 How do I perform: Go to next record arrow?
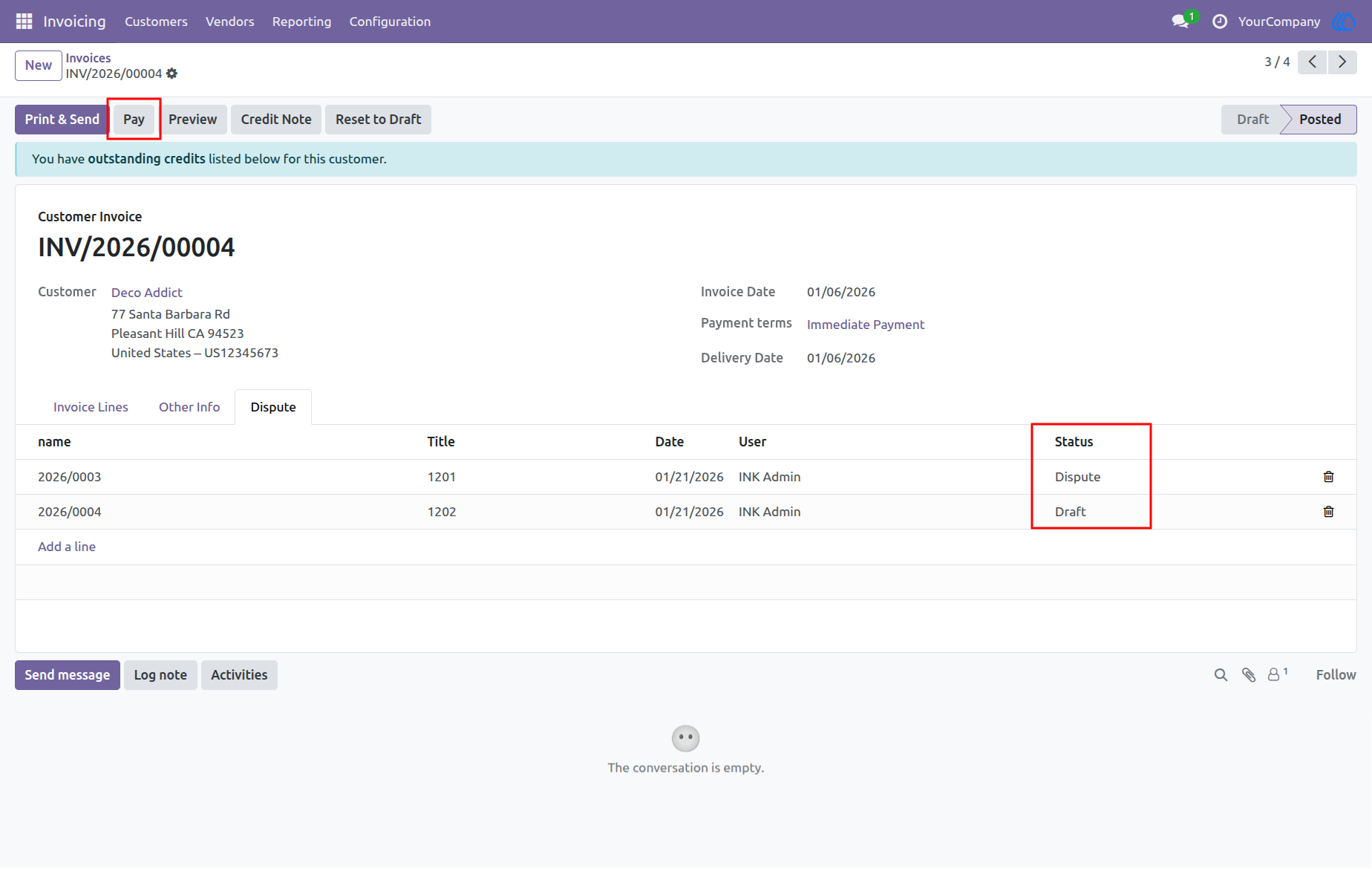[x=1342, y=62]
